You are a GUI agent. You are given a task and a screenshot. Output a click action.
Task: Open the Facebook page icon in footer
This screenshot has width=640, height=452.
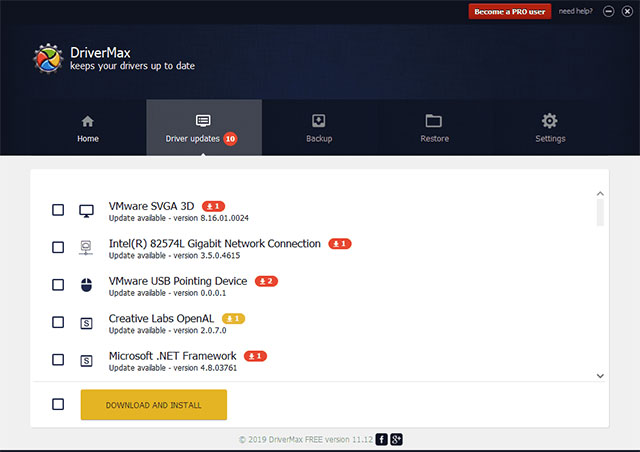pyautogui.click(x=382, y=439)
